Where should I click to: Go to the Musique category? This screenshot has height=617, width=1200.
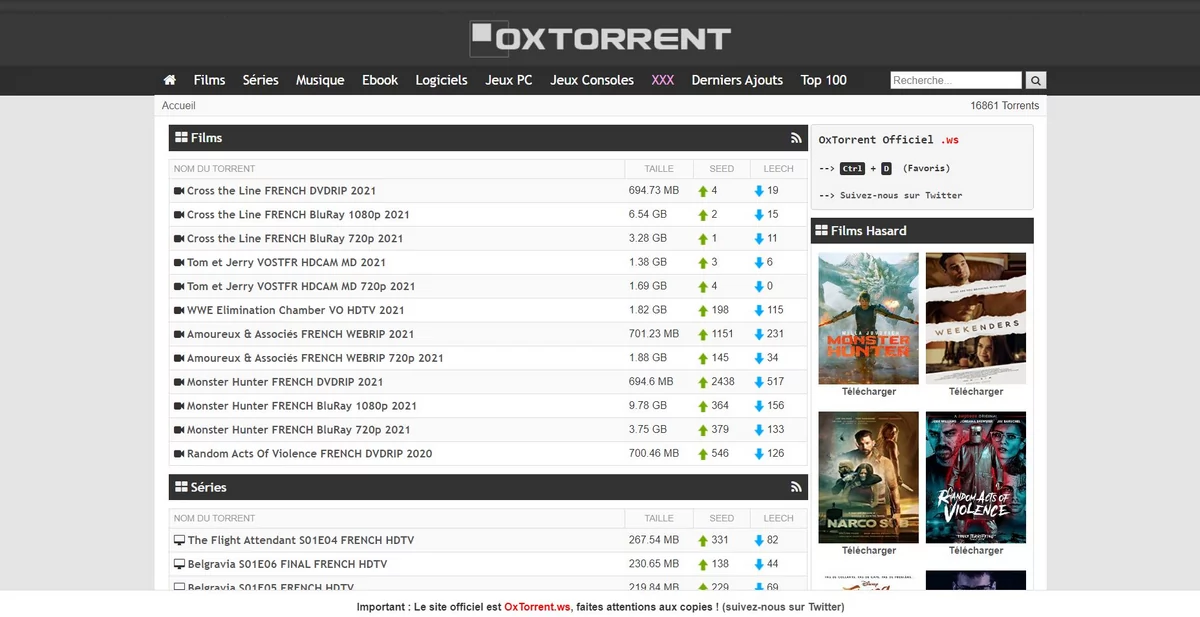tap(320, 80)
